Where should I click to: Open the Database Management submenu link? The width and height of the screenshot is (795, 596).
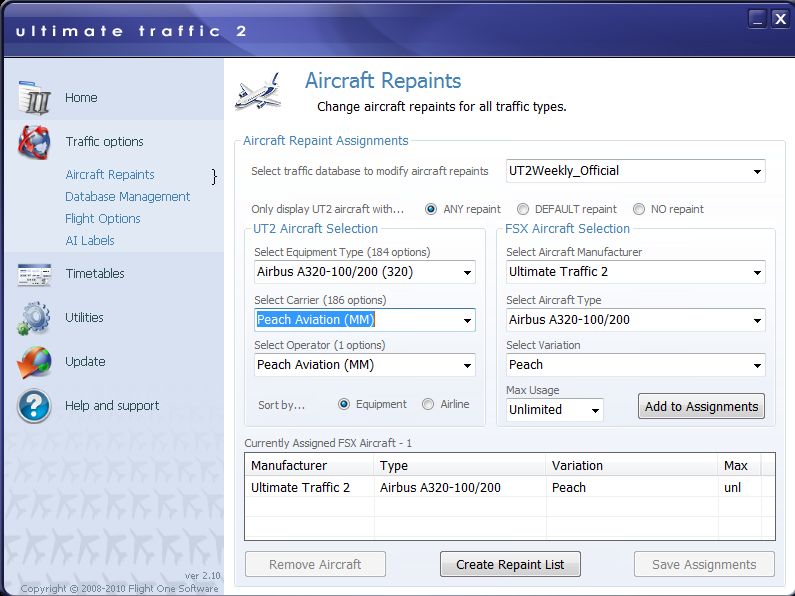coord(128,197)
